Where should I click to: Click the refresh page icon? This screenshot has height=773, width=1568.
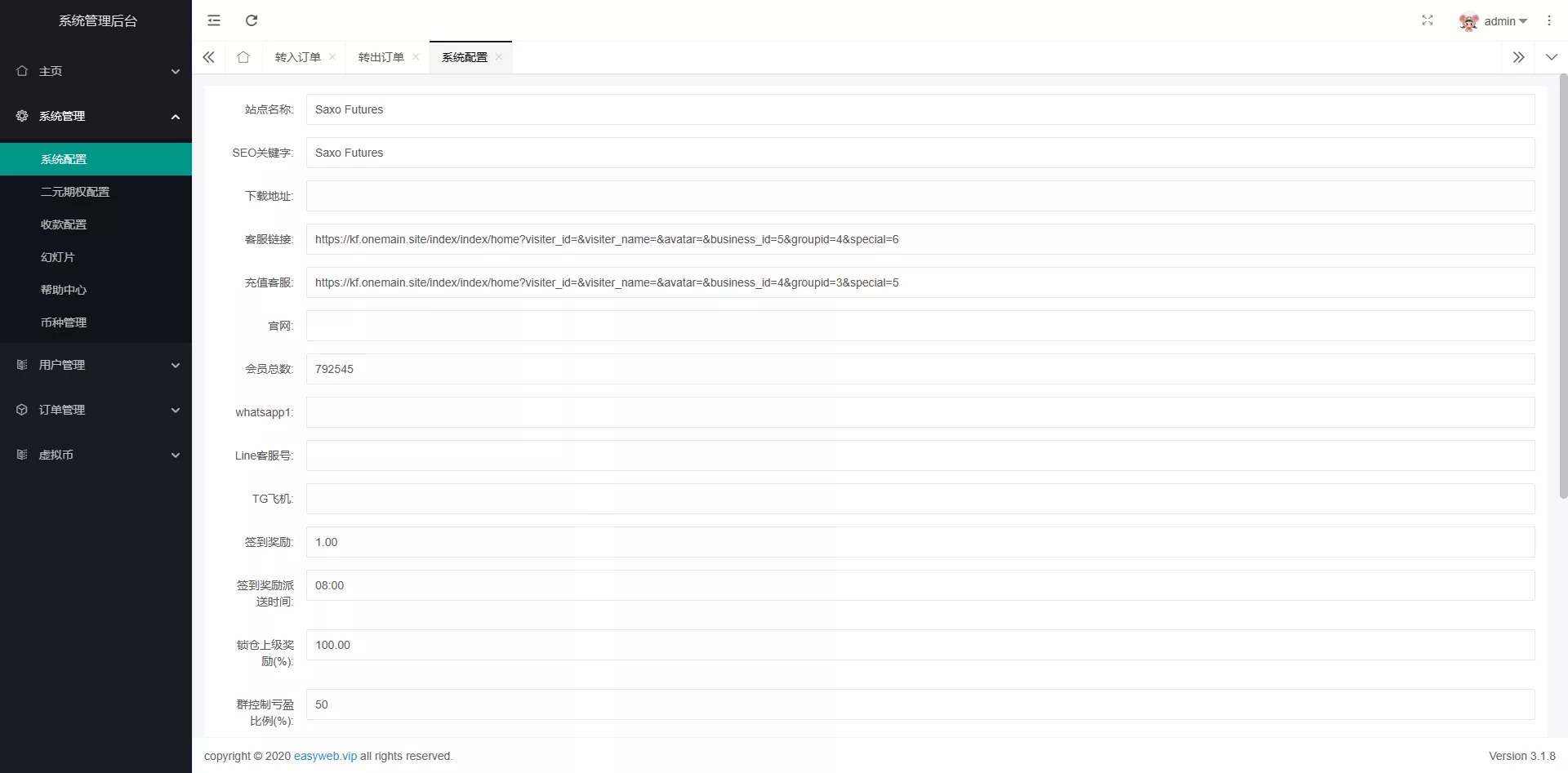(252, 20)
